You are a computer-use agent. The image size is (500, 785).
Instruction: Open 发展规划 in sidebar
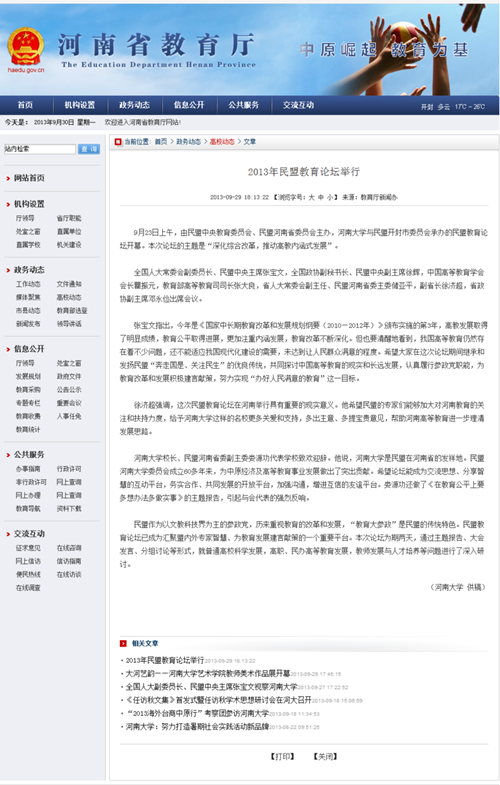click(x=28, y=376)
